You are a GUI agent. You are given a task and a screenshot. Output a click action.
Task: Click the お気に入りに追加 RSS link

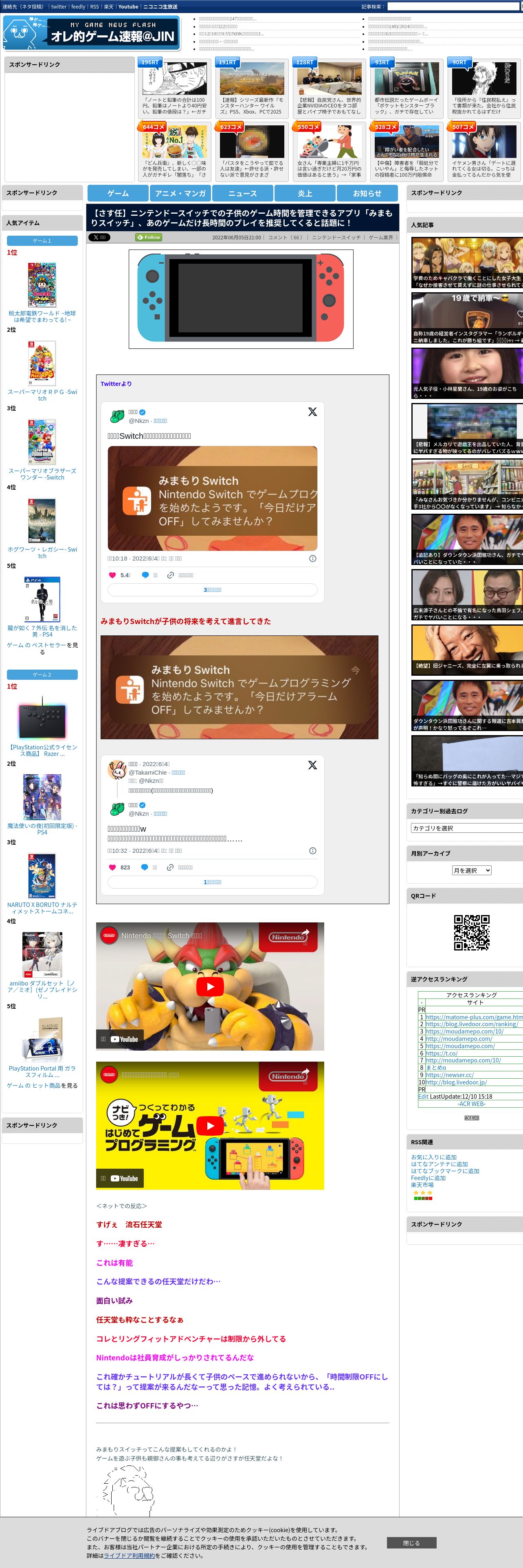pos(433,1157)
